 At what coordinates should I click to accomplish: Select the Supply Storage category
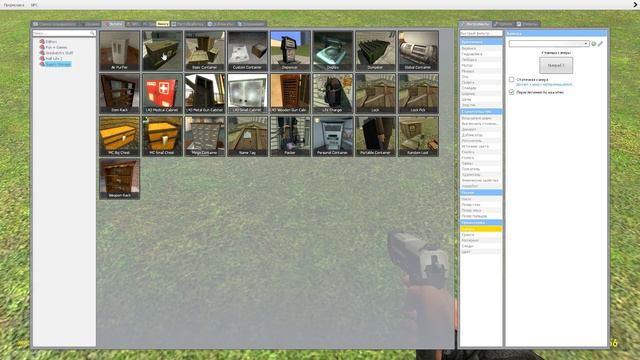pos(55,64)
